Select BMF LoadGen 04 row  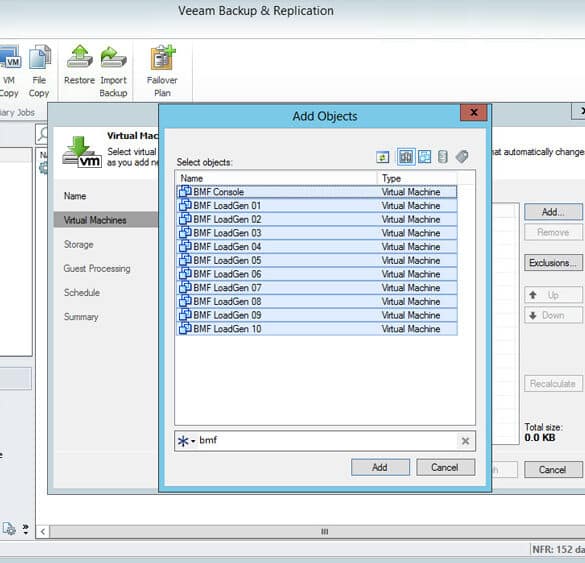(317, 247)
